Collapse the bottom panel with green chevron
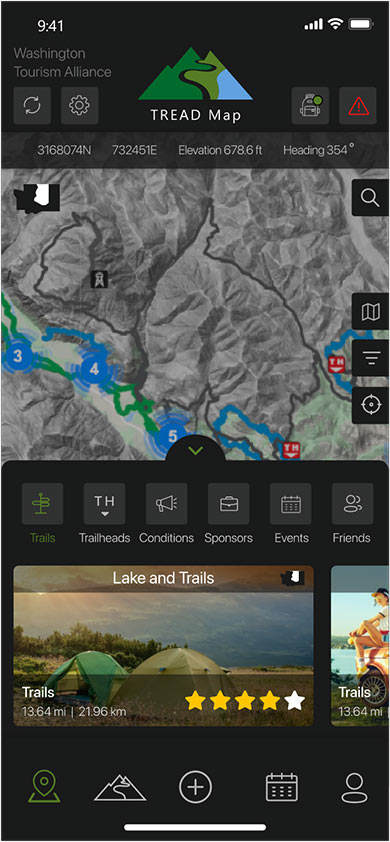Image resolution: width=390 pixels, height=842 pixels. click(x=196, y=450)
